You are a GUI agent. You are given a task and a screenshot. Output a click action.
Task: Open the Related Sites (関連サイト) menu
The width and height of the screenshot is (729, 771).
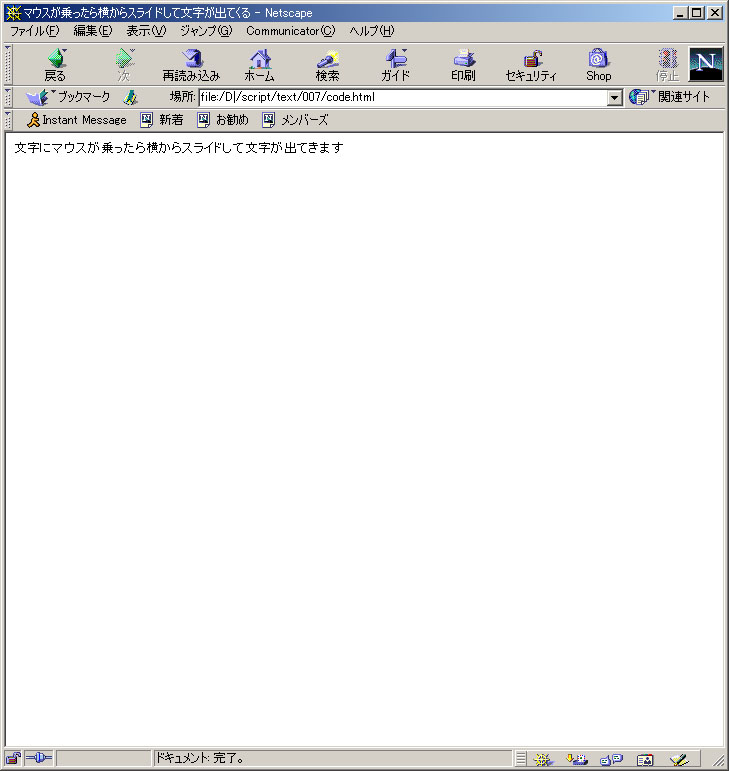tap(670, 97)
